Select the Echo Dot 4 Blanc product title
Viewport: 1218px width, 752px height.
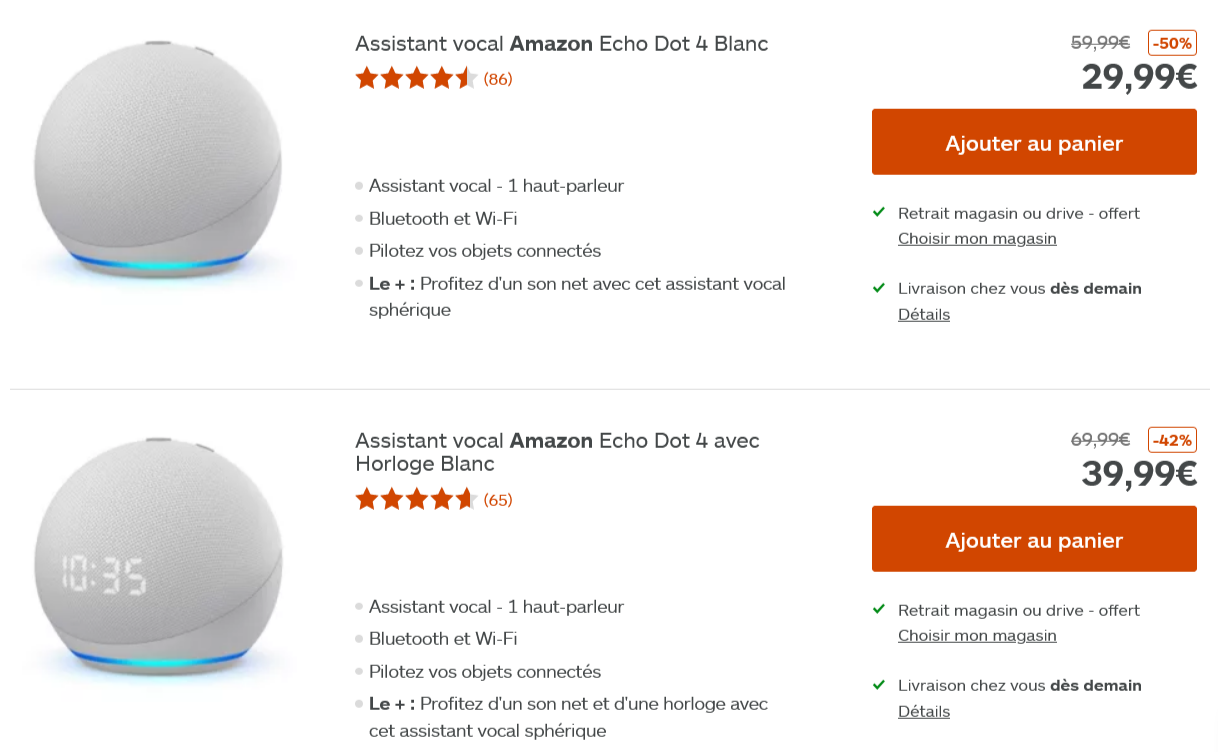click(561, 43)
